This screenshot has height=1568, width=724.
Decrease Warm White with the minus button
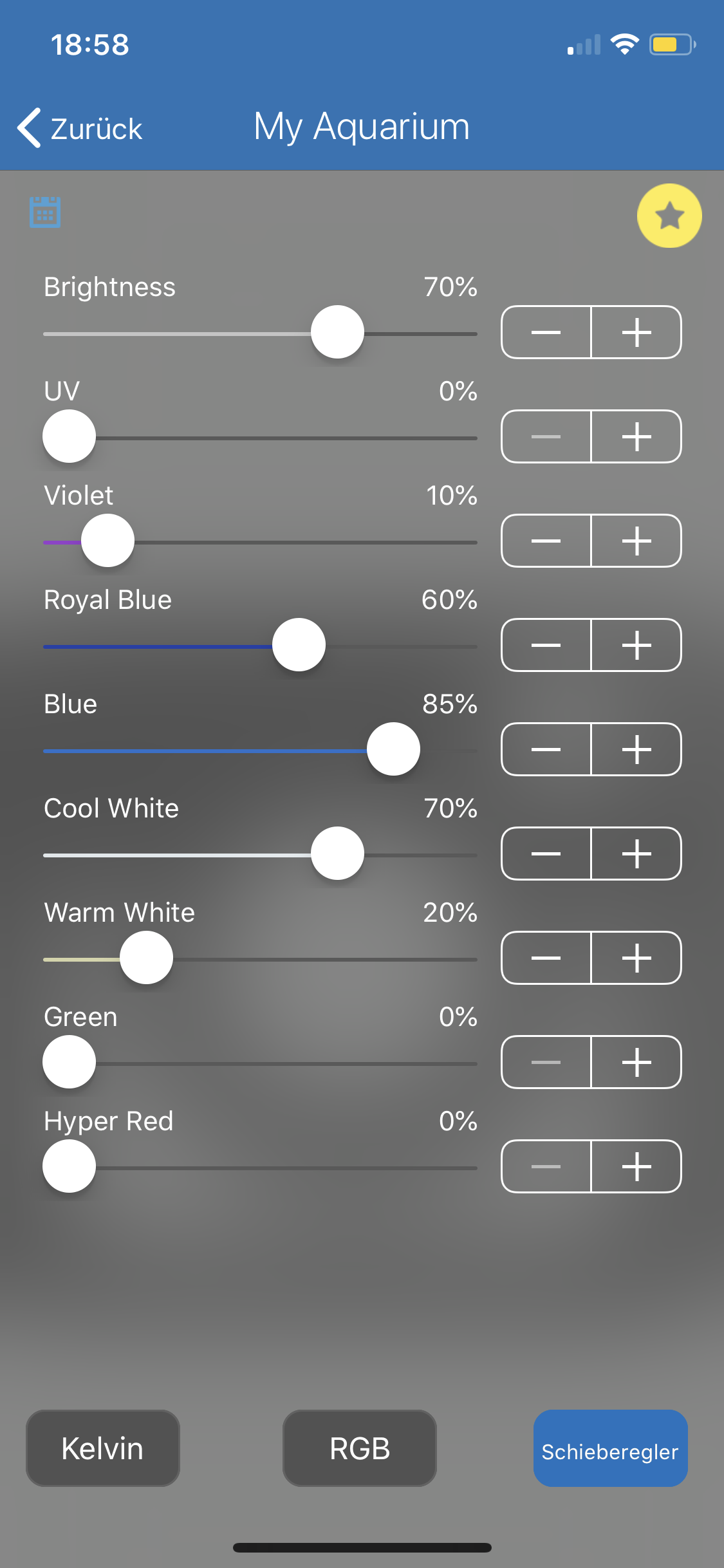pyautogui.click(x=546, y=958)
